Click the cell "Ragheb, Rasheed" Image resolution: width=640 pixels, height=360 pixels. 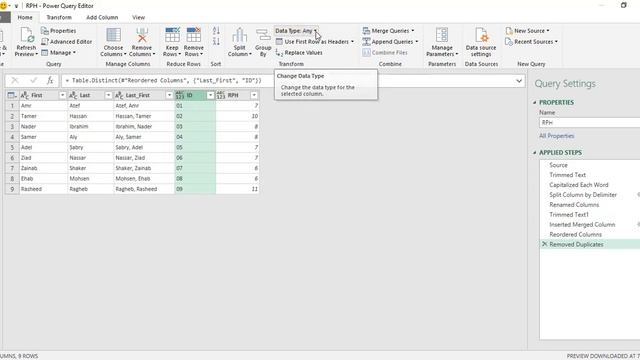tap(144, 189)
